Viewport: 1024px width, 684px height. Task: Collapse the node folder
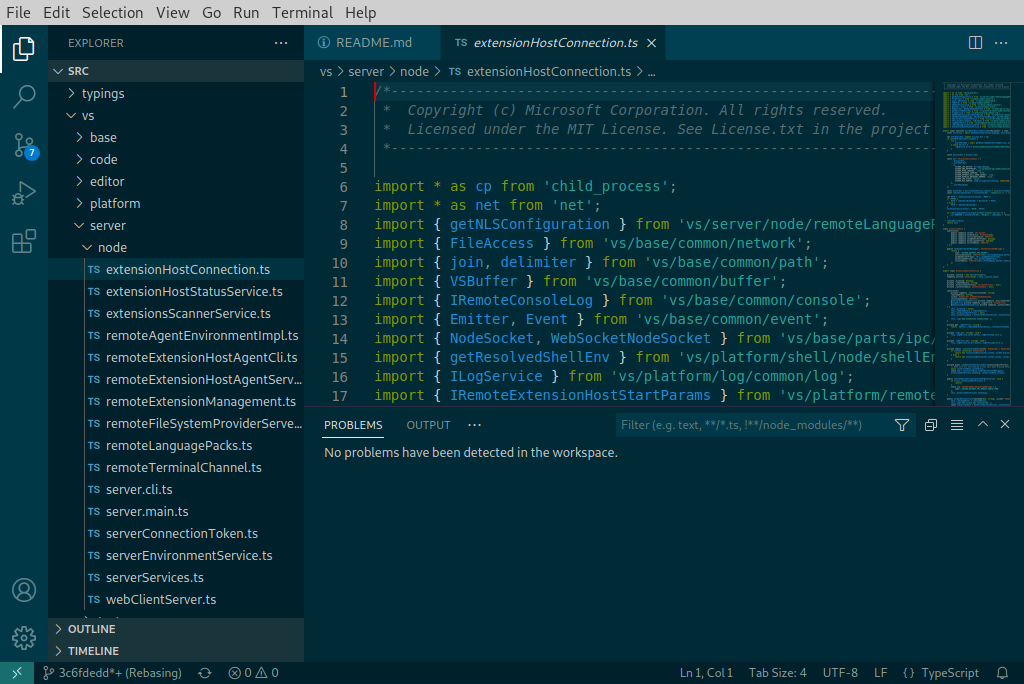pyautogui.click(x=176, y=248)
